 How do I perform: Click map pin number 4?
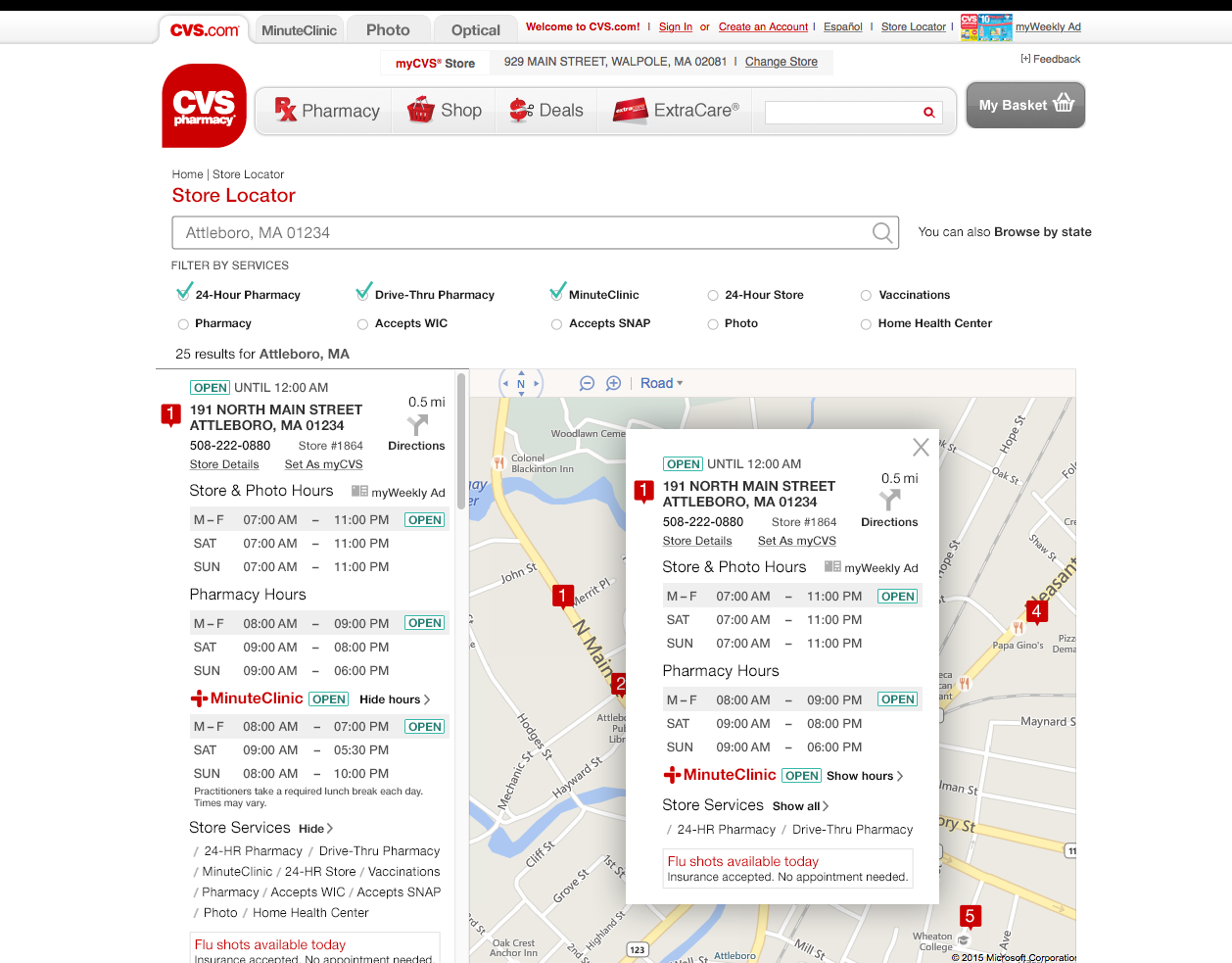pyautogui.click(x=1036, y=612)
